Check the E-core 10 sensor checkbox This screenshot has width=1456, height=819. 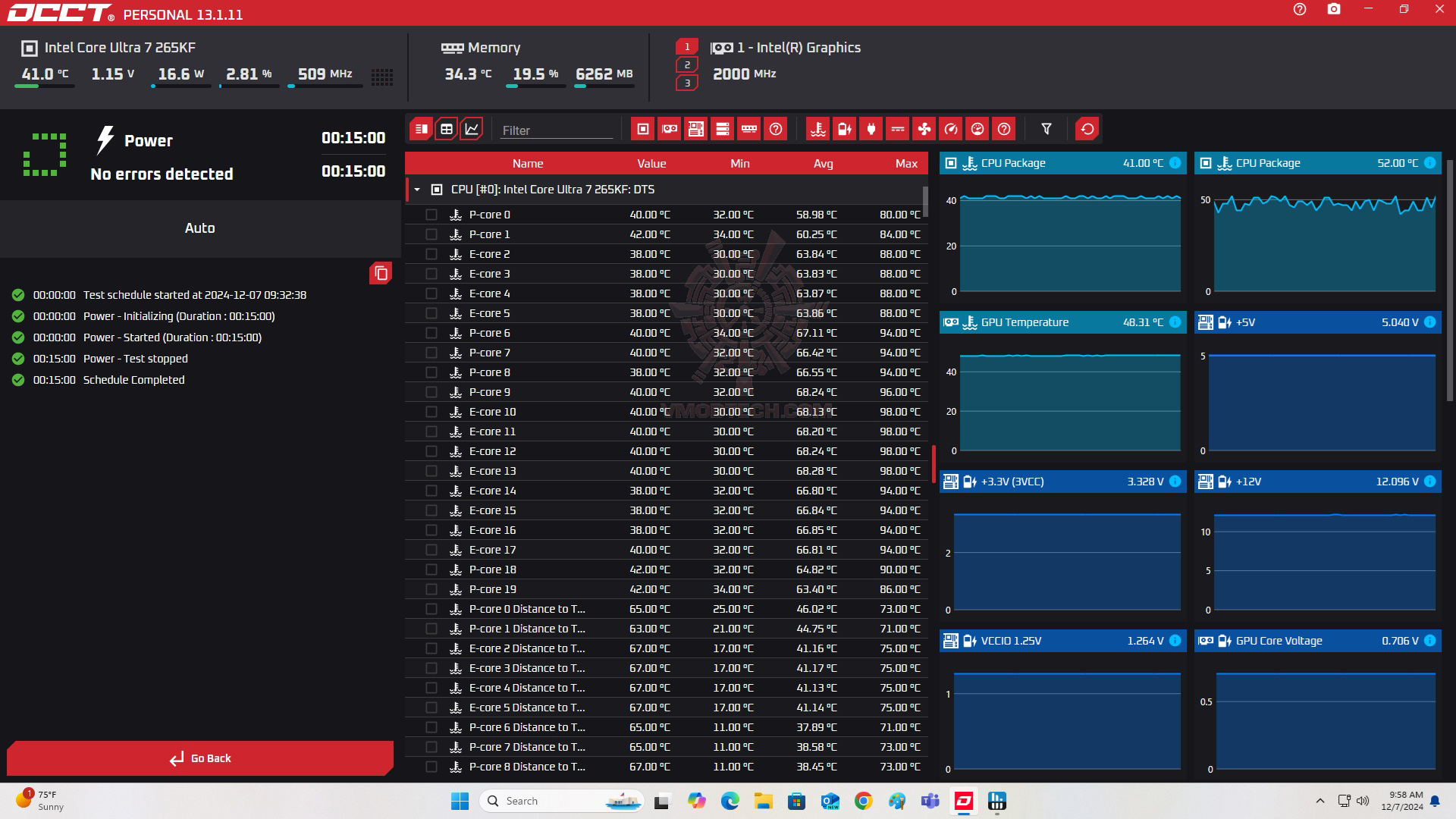pos(431,412)
